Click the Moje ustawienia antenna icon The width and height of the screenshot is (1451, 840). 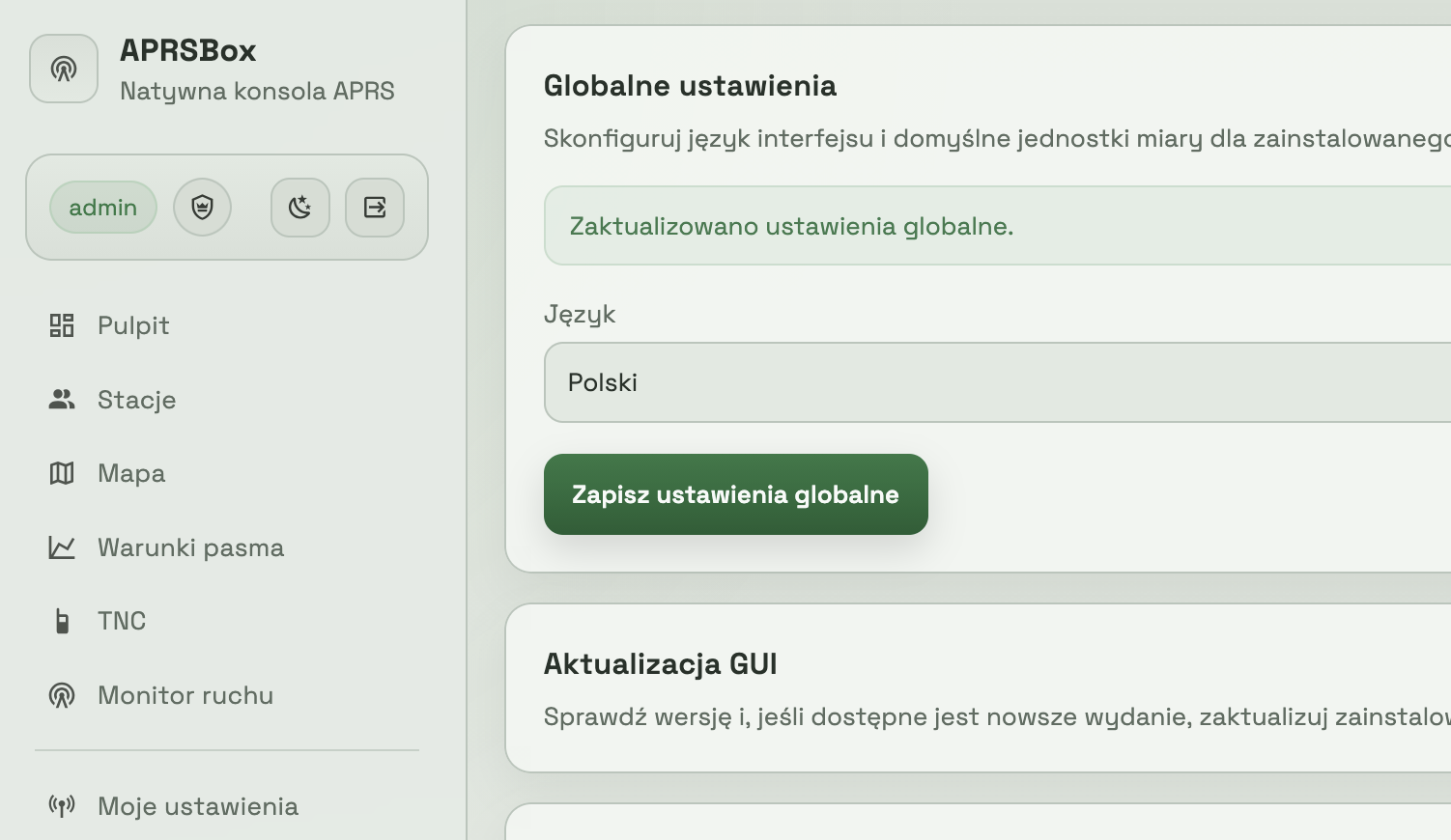click(62, 806)
